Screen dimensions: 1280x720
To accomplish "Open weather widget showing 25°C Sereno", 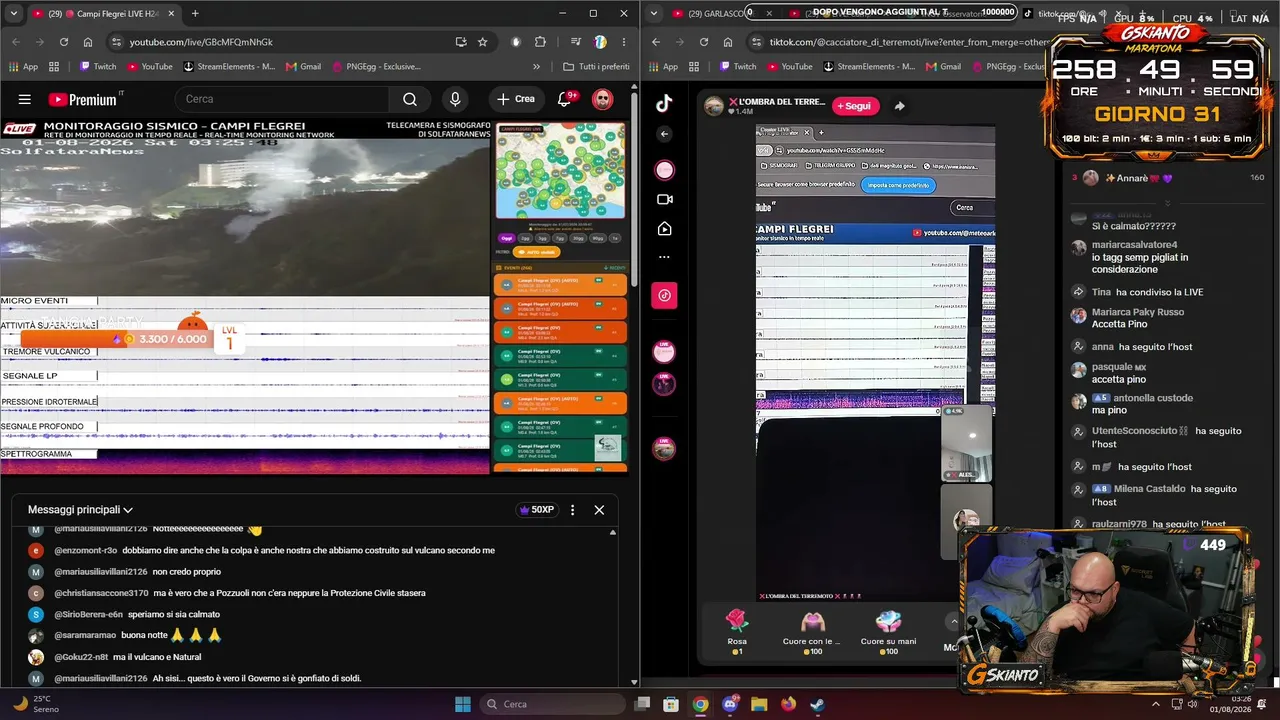I will pos(36,704).
